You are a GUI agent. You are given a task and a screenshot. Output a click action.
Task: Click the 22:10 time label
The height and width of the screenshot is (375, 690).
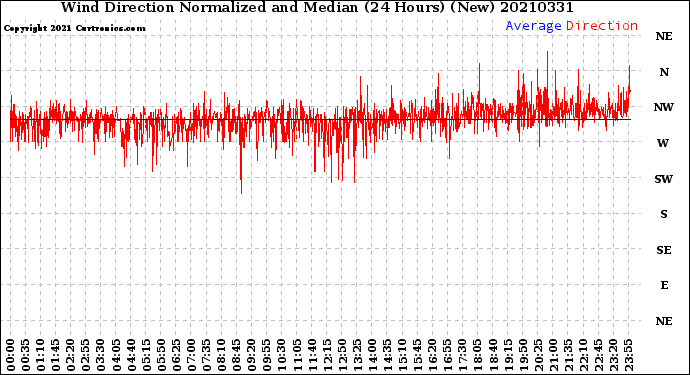[583, 355]
